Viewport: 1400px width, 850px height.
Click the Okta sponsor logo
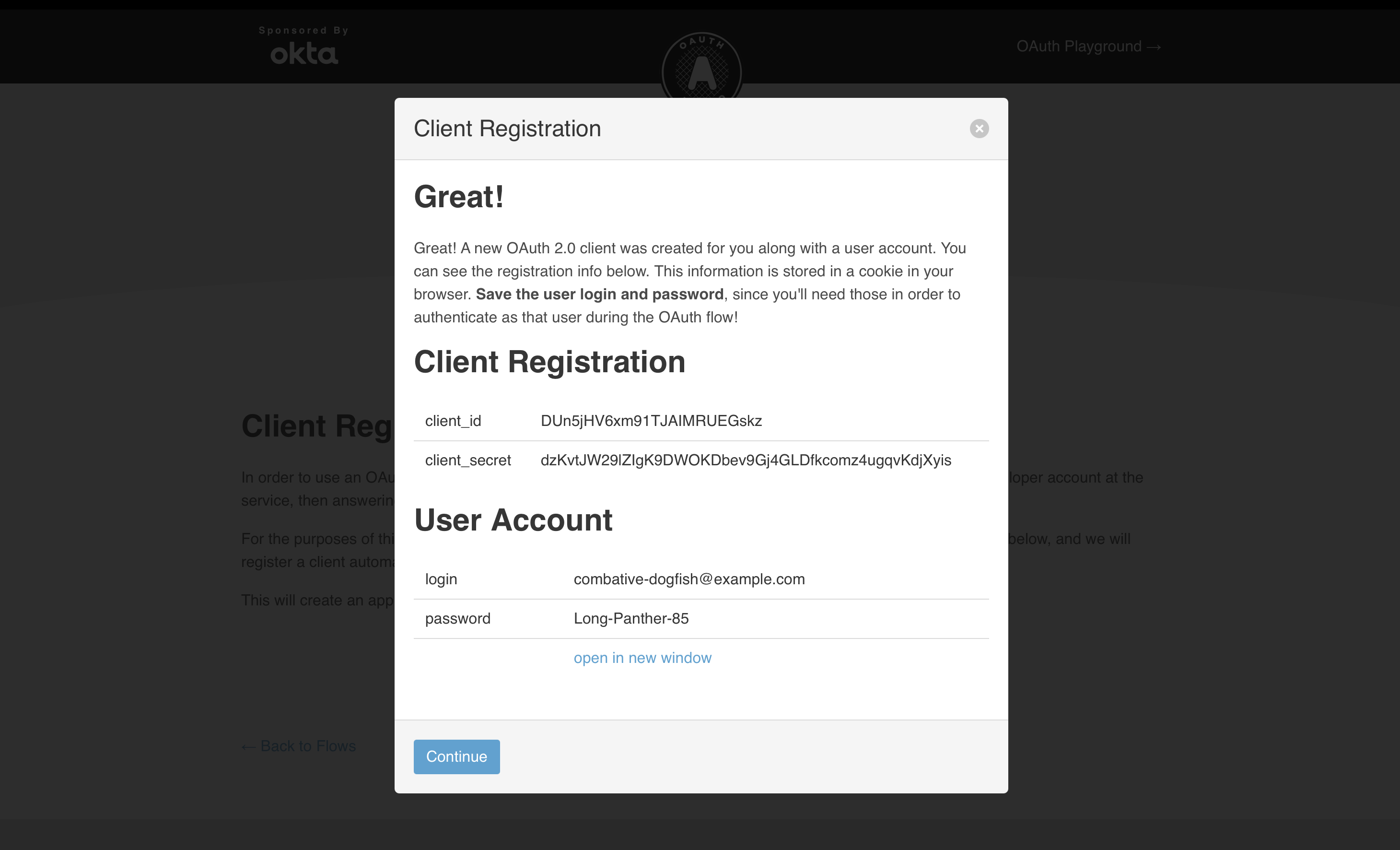pyautogui.click(x=304, y=54)
